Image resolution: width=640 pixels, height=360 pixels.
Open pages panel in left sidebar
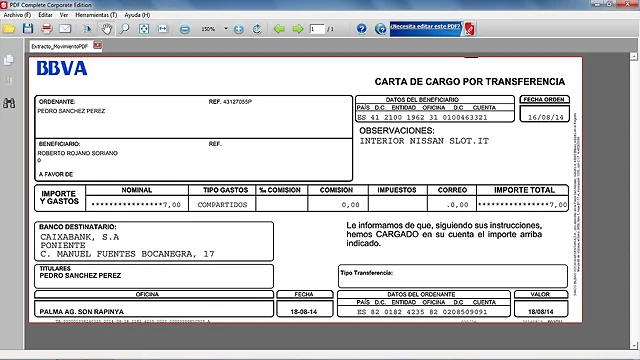tap(9, 60)
